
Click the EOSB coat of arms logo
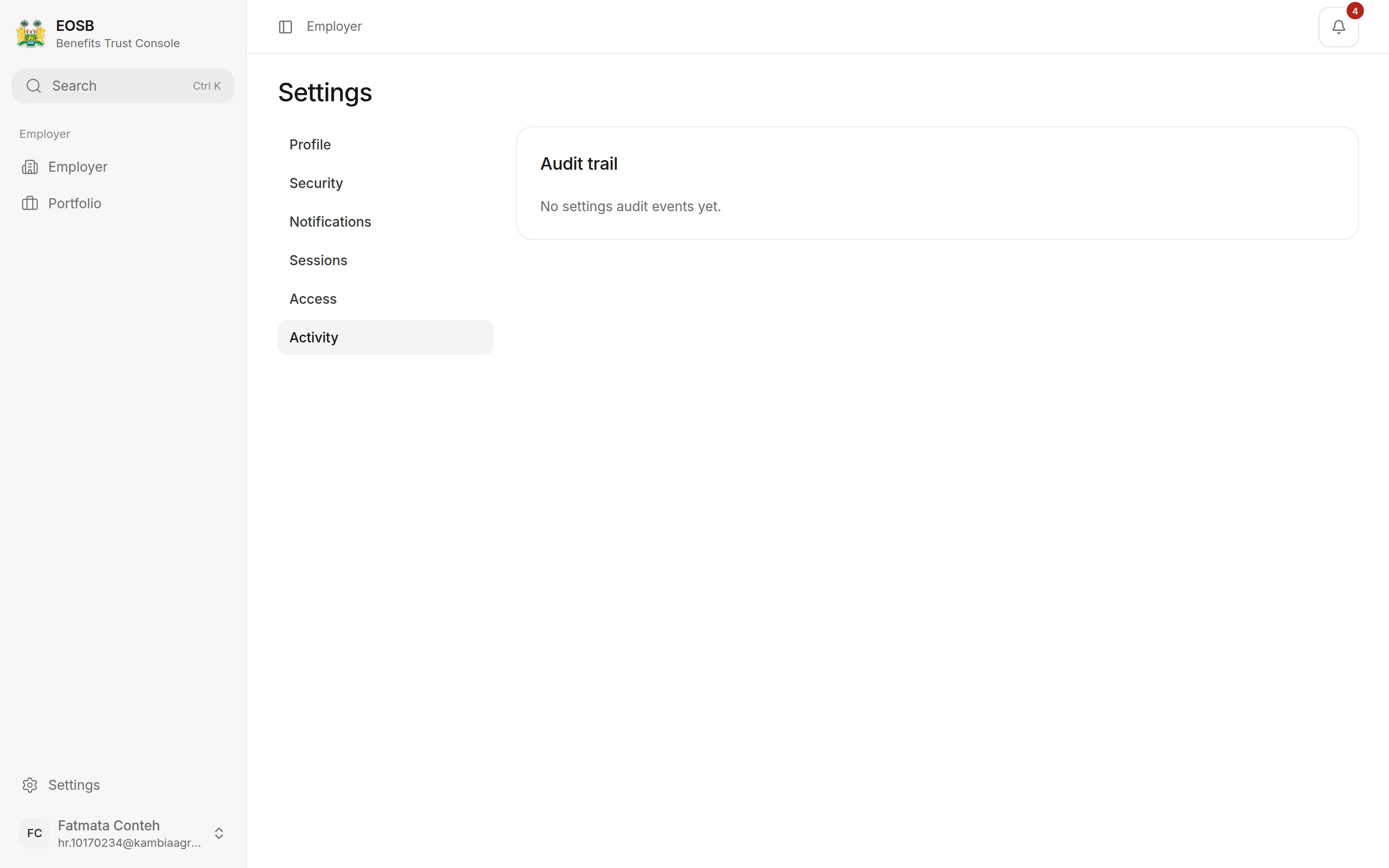click(x=31, y=34)
